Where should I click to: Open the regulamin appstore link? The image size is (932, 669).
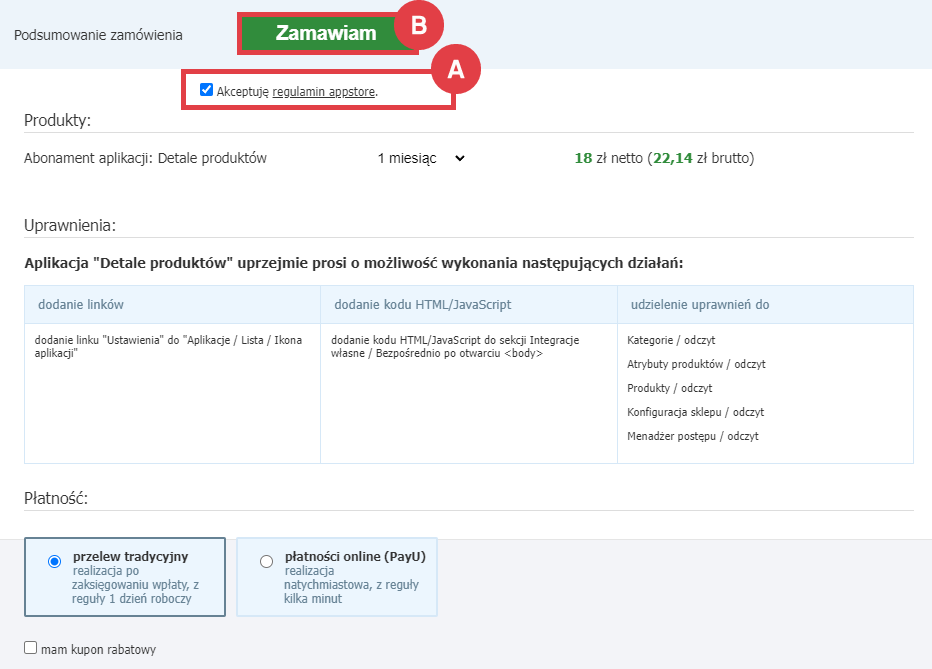tap(323, 91)
